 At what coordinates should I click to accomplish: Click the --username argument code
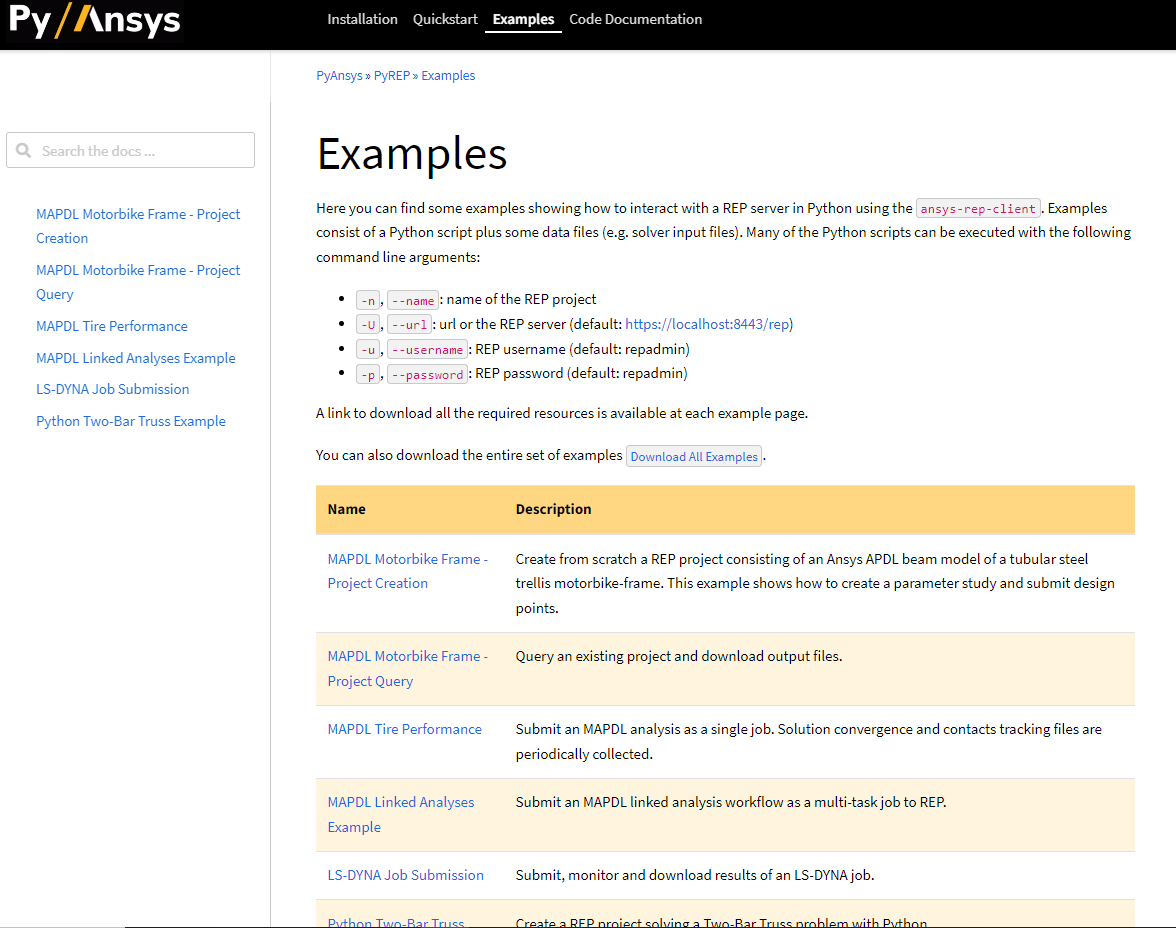[428, 350]
